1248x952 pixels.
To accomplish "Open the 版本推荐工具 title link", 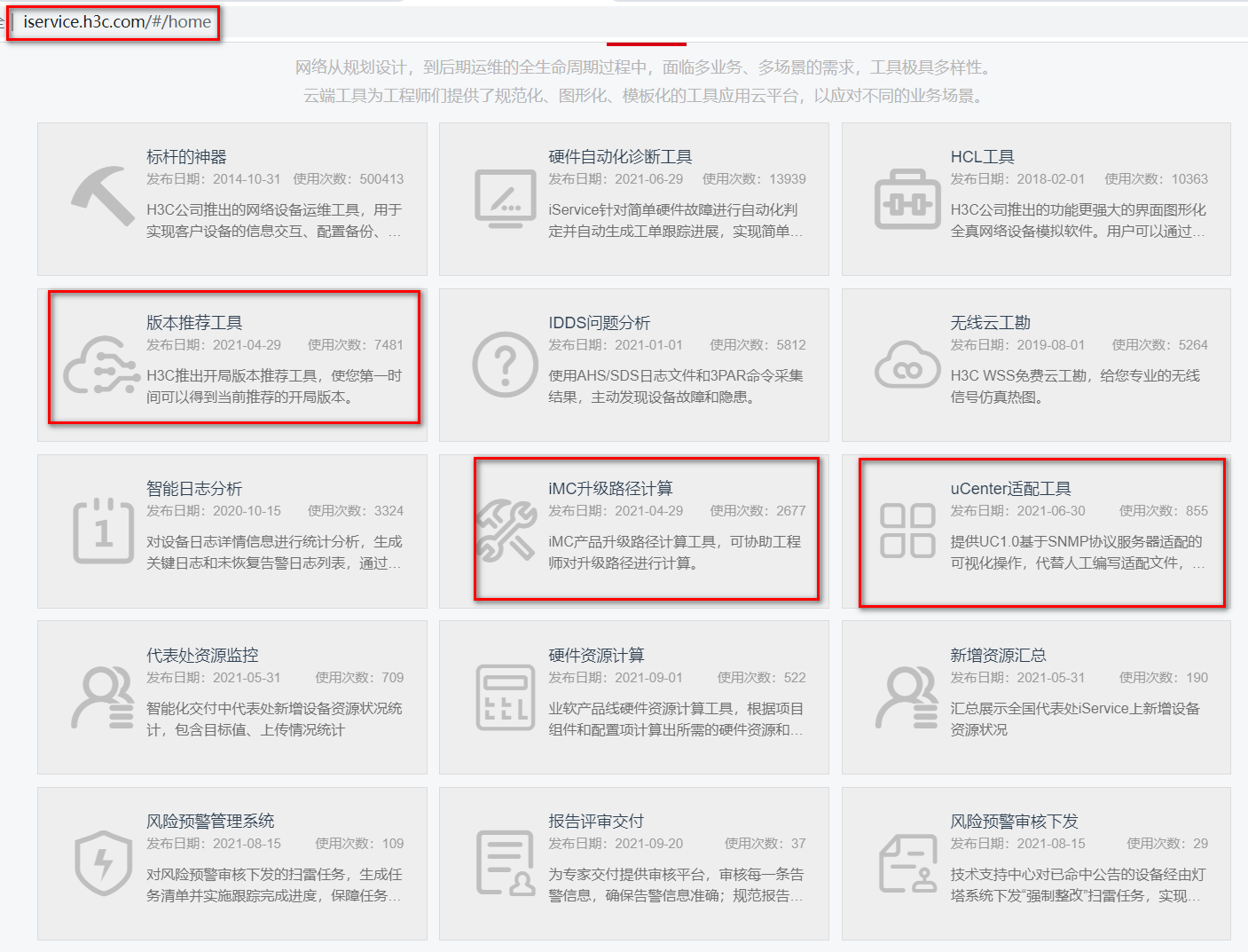I will point(194,323).
